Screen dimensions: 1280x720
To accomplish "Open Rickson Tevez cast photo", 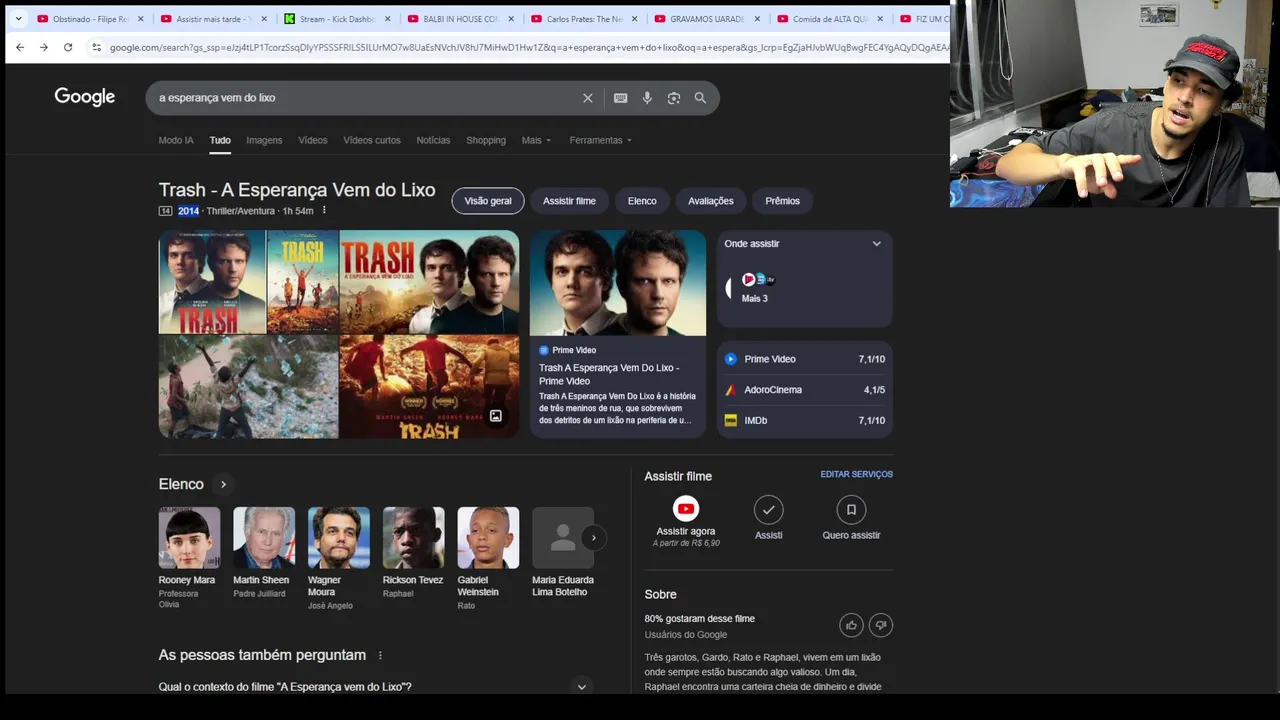I will (x=414, y=538).
